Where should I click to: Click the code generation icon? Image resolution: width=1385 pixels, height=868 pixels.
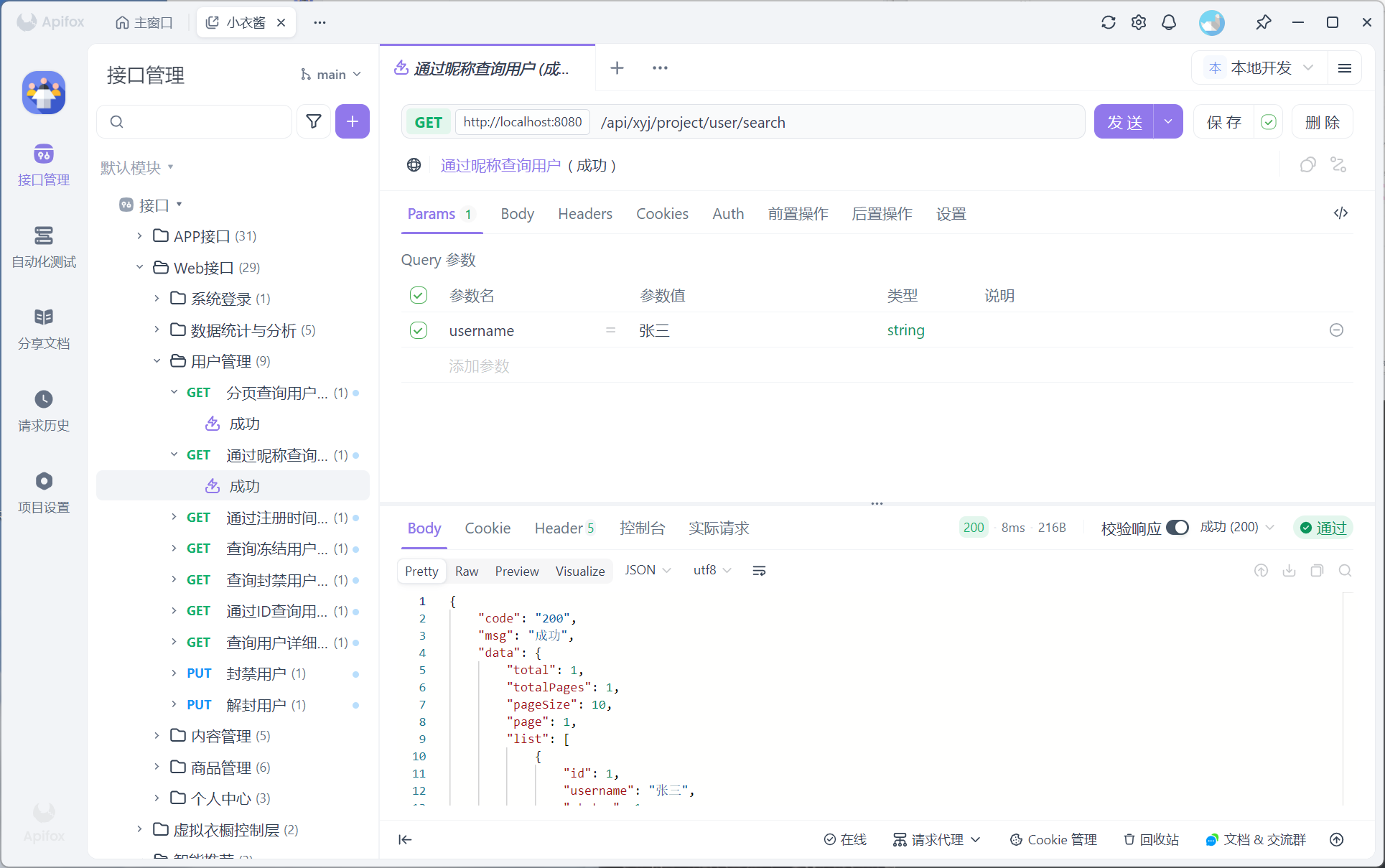[x=1340, y=213]
